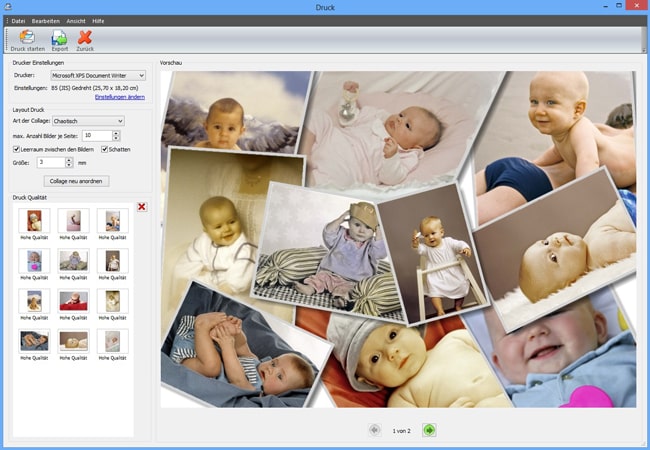
Task: Click into the Größe mm input field
Action: tap(50, 162)
